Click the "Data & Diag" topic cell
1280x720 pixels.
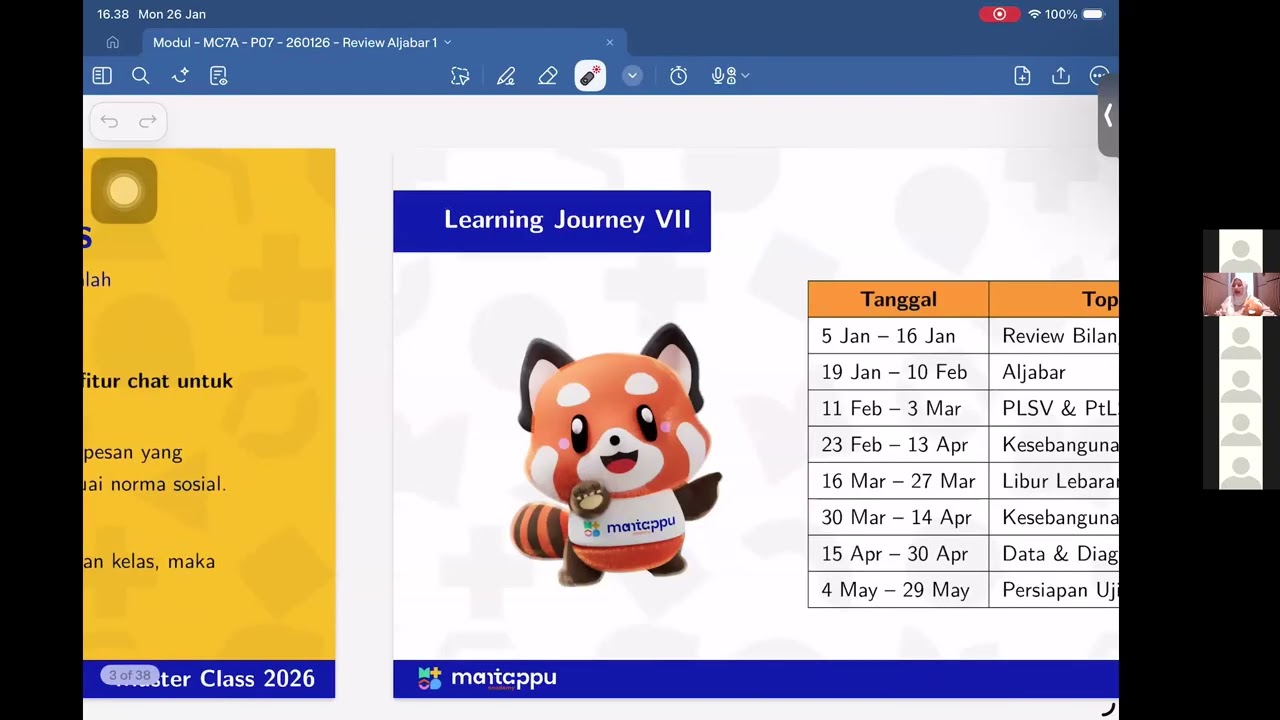(1054, 554)
